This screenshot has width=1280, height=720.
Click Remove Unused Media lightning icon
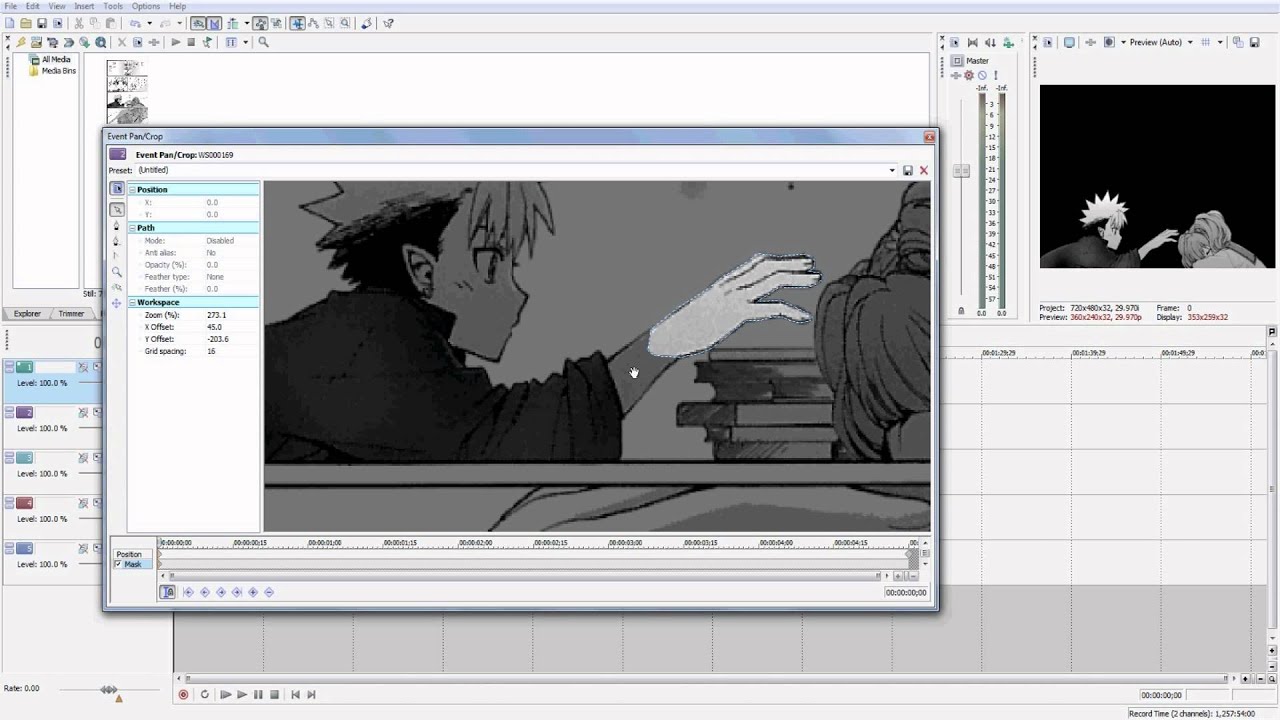(x=21, y=43)
